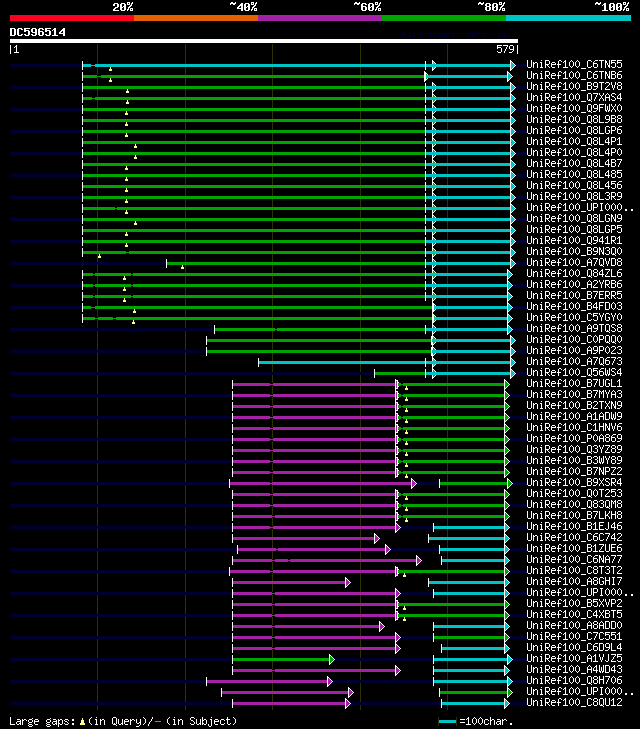Click the UniRef100_C1HNV6 label

[574, 428]
